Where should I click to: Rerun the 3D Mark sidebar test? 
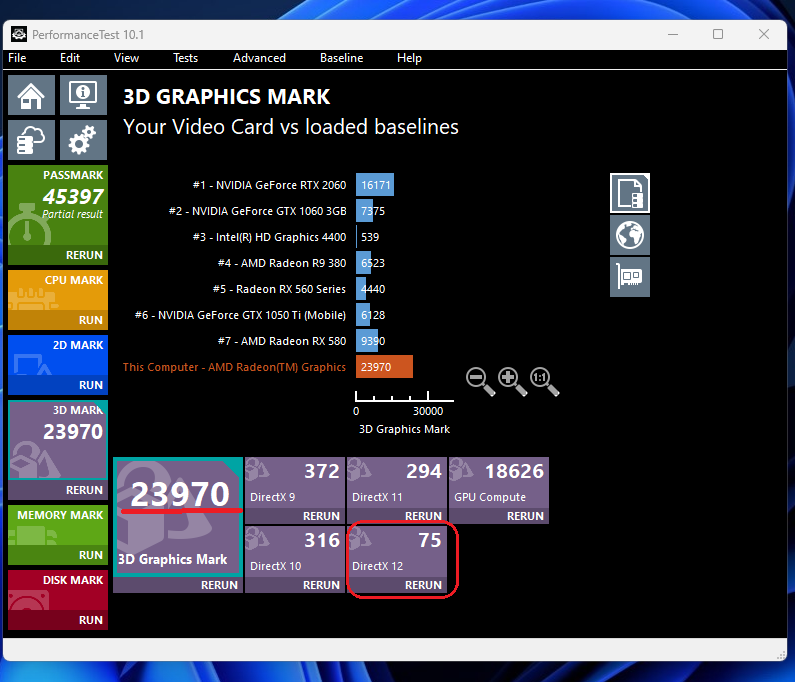tap(58, 490)
